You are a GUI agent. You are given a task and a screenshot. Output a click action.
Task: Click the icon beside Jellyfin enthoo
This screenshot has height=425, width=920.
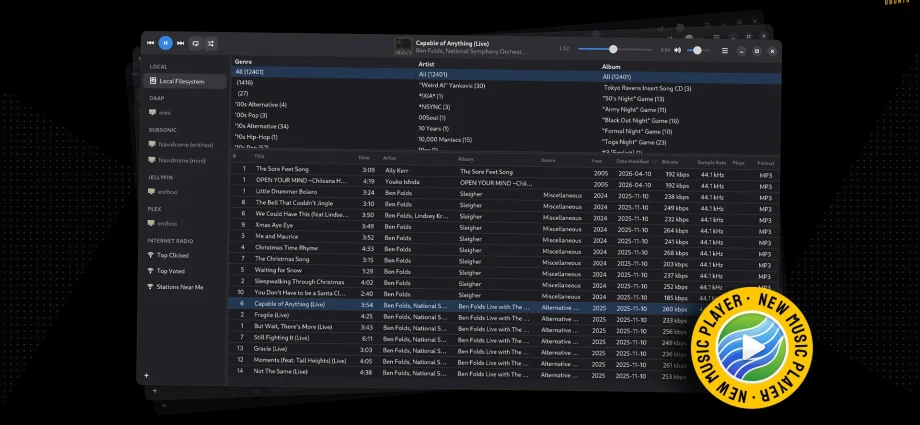point(151,192)
